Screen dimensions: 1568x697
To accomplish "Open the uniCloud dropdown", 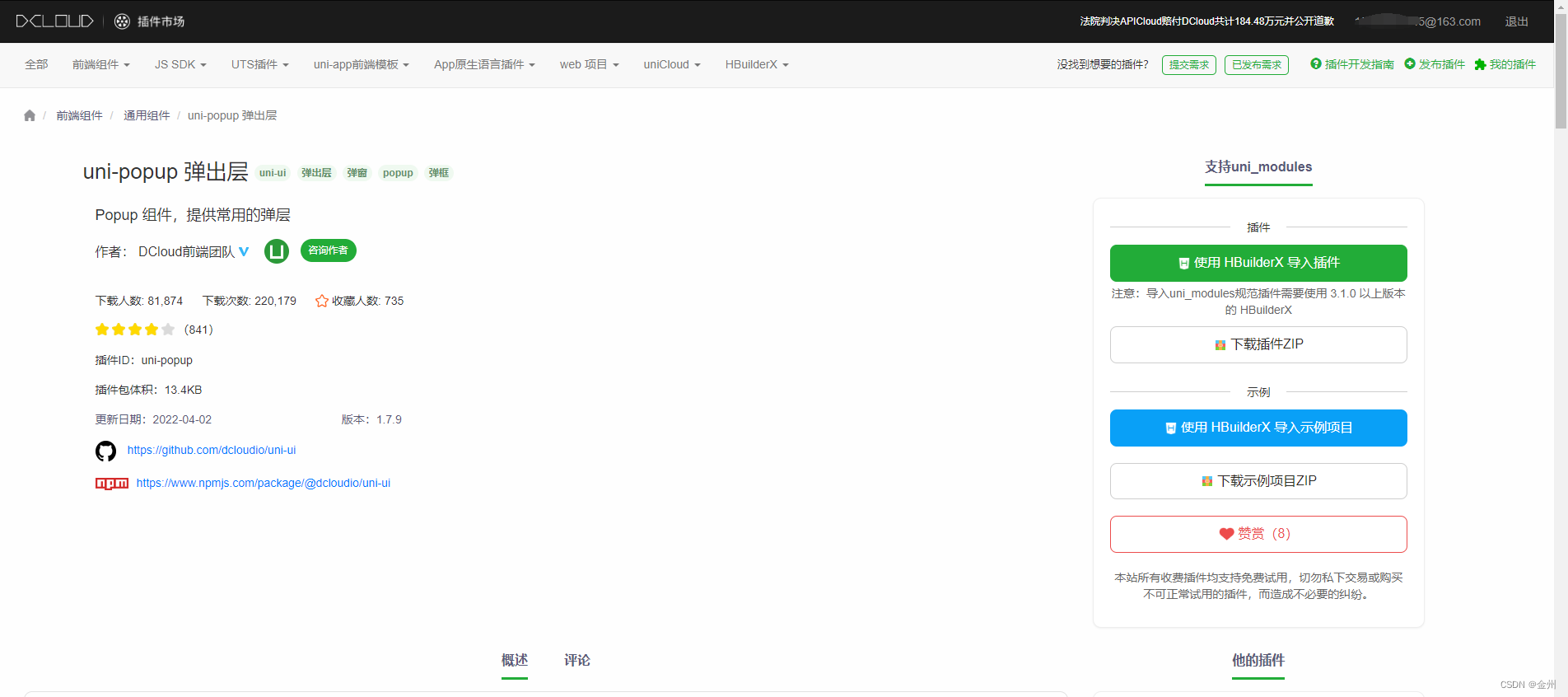I will pos(672,64).
